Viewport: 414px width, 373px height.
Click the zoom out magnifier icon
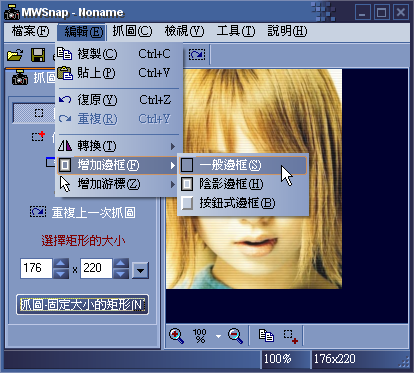coord(235,336)
